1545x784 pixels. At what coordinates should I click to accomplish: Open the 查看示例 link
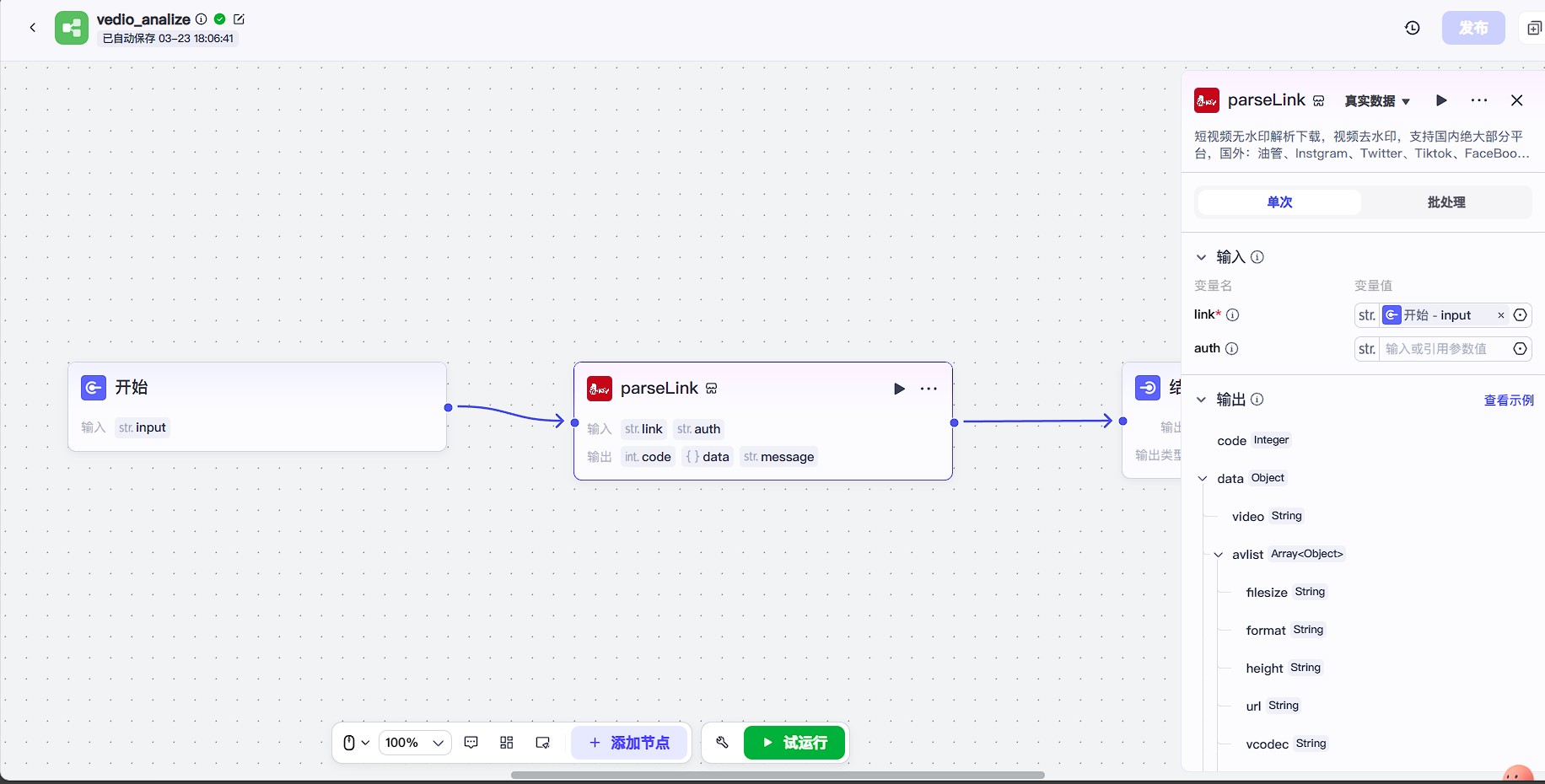pyautogui.click(x=1509, y=400)
